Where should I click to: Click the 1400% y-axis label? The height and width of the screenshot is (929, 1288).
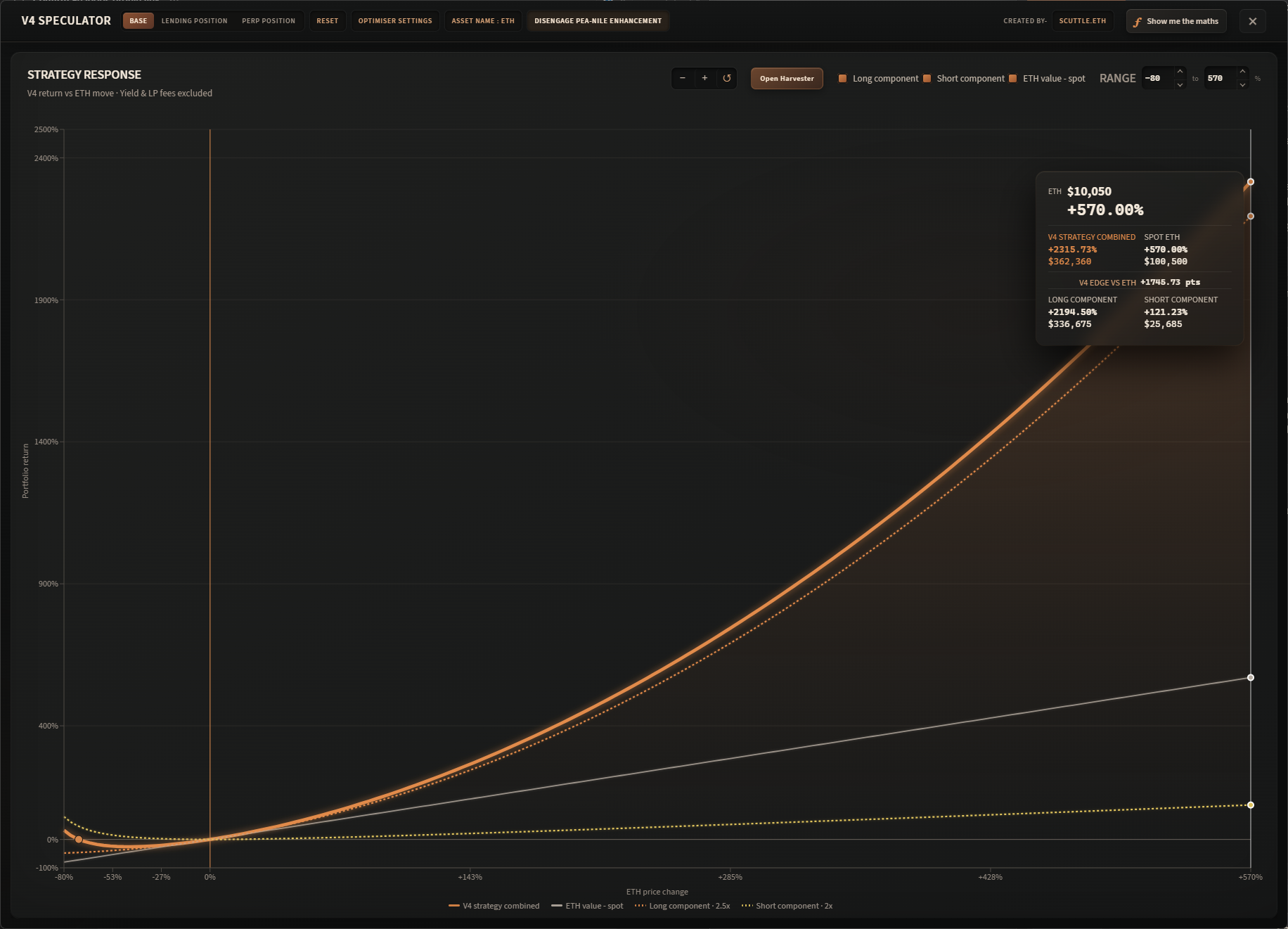pos(46,442)
